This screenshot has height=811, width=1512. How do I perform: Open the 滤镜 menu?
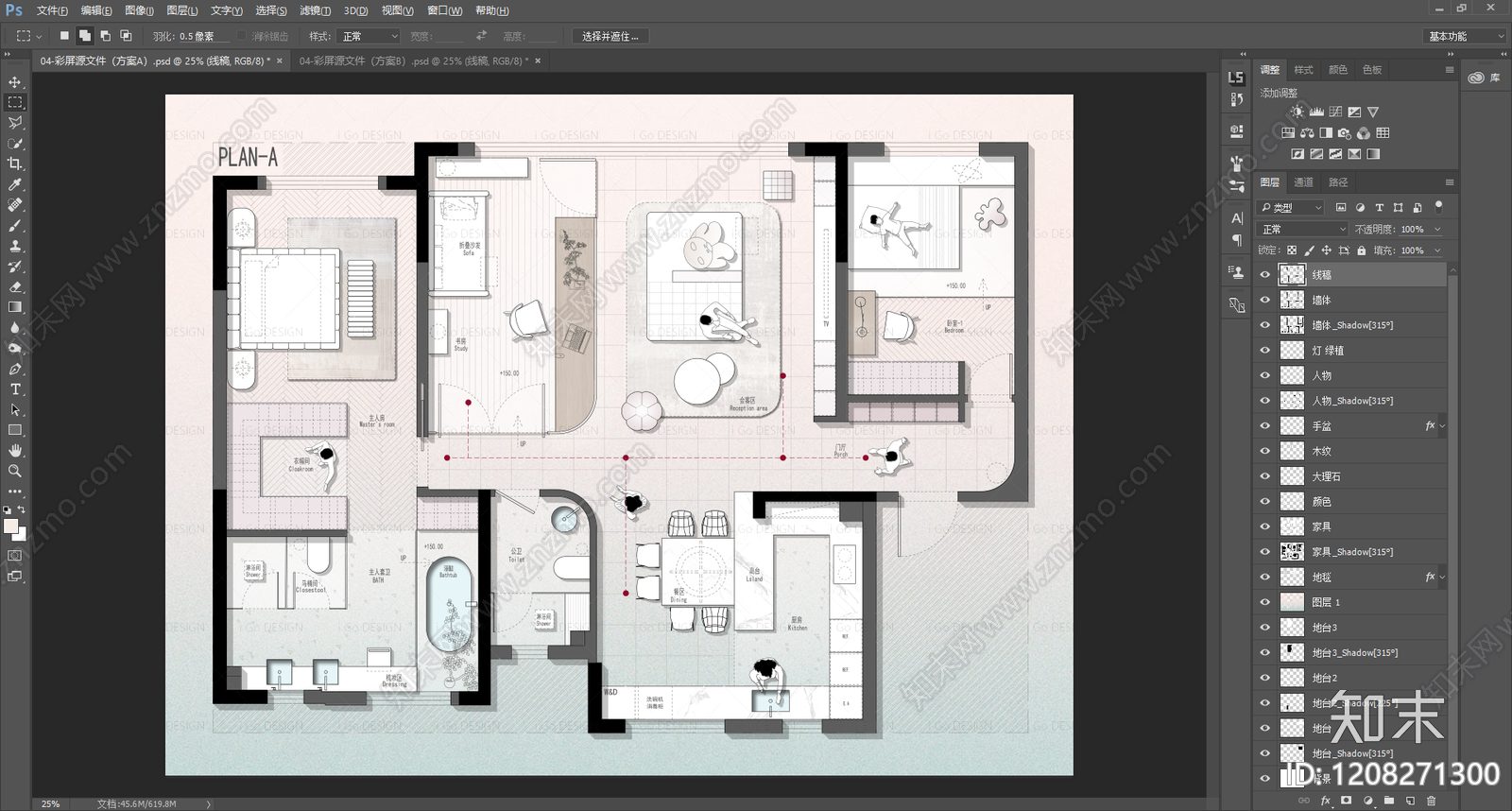(315, 10)
